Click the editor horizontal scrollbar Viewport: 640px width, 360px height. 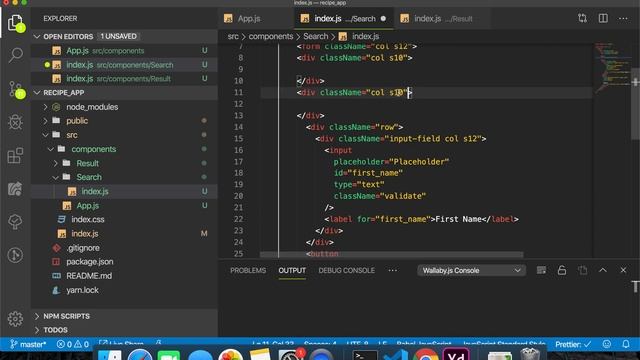[x=391, y=254]
